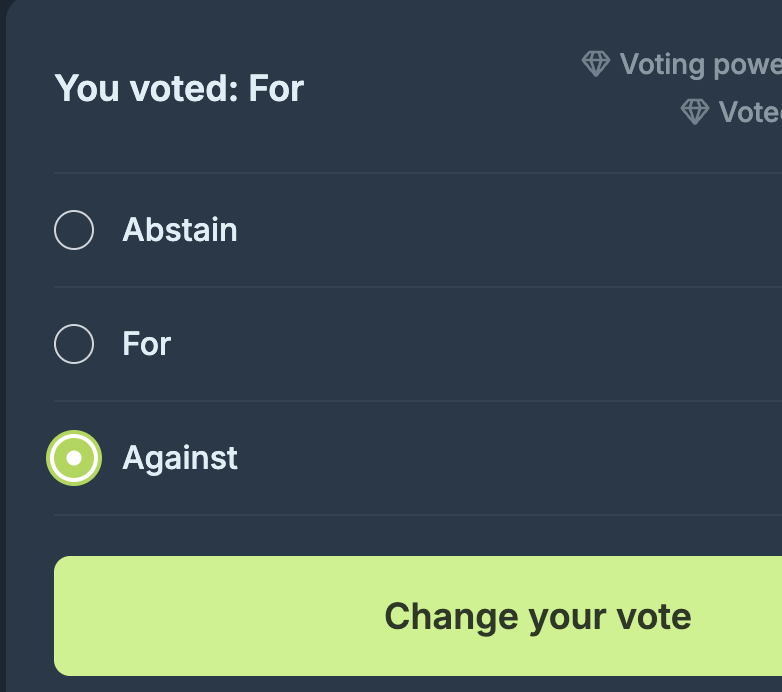Click the white dot inside the Against radio

click(74, 458)
